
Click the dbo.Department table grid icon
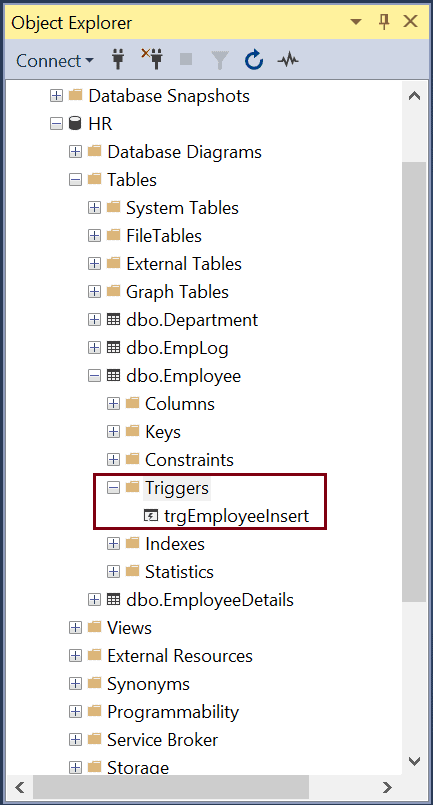click(113, 319)
